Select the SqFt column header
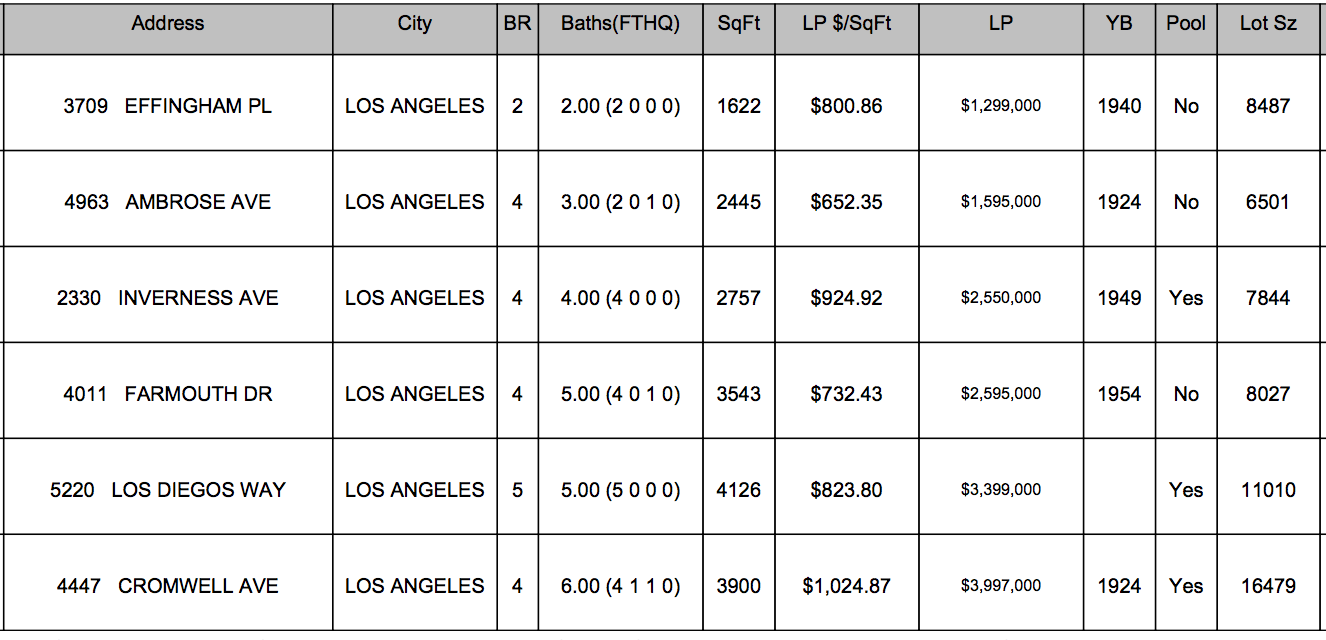This screenshot has height=640, width=1326. [739, 23]
